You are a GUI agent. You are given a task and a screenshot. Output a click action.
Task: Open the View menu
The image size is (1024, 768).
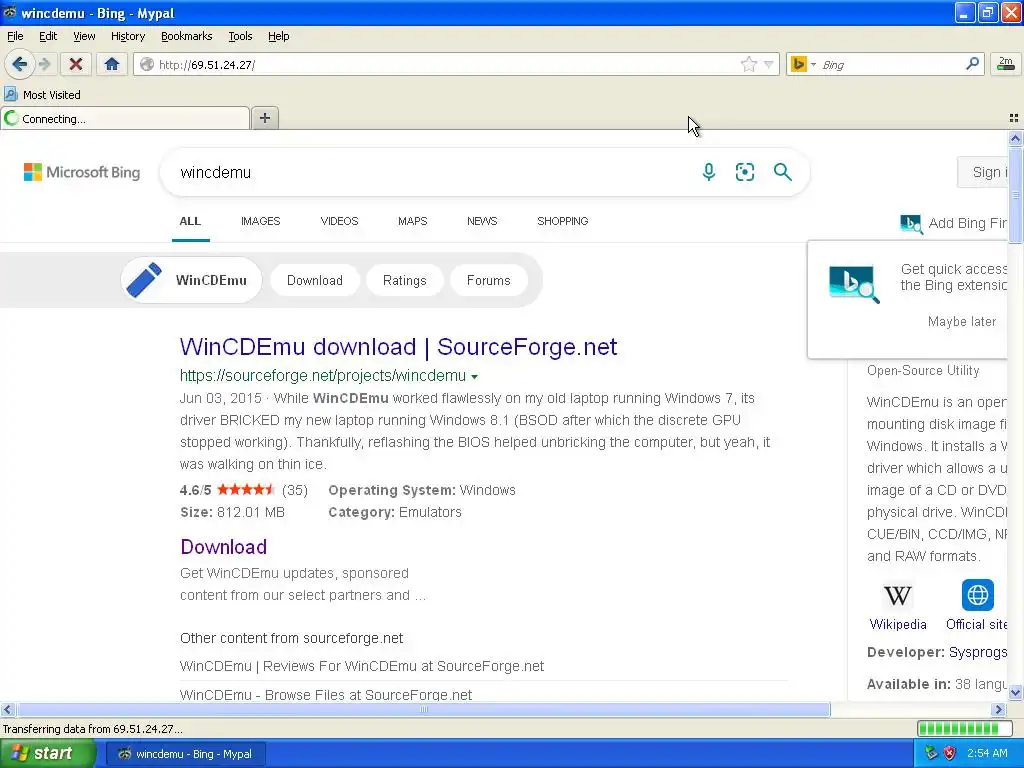click(x=84, y=36)
